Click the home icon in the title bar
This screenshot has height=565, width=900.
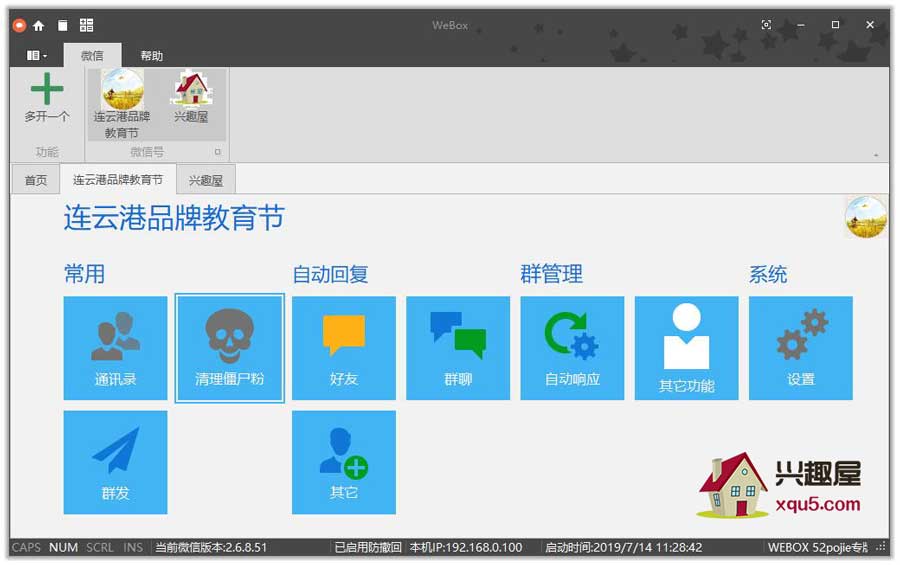38,25
